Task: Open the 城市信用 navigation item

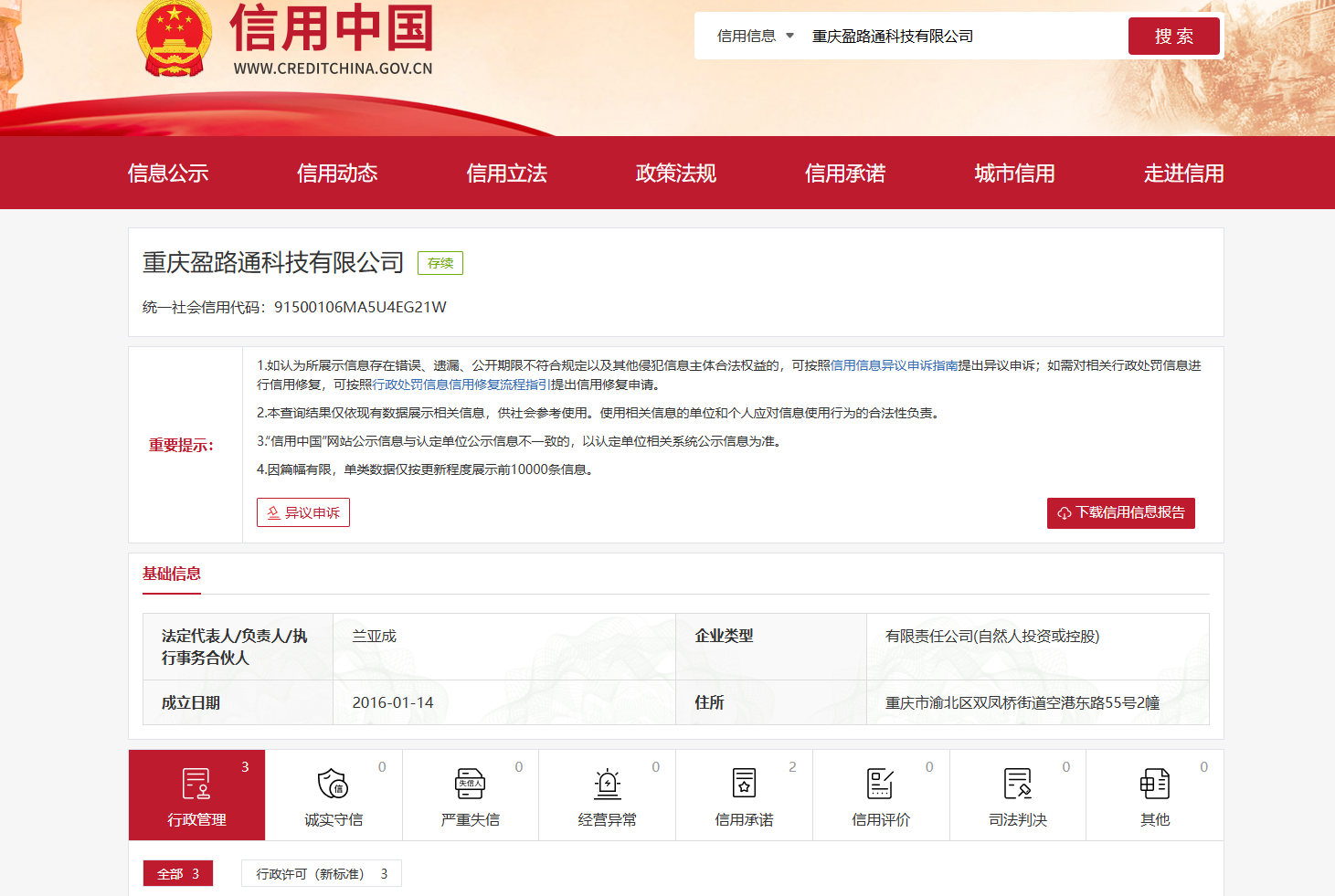Action: click(x=1014, y=174)
